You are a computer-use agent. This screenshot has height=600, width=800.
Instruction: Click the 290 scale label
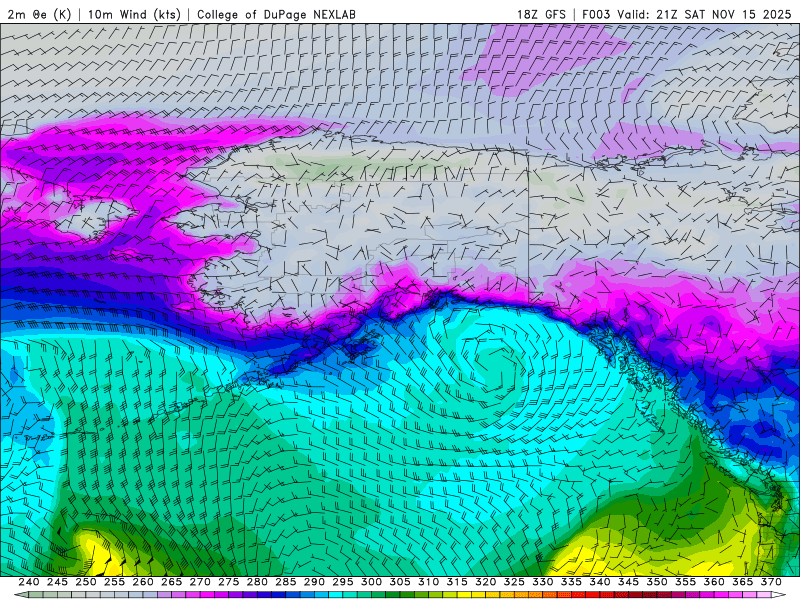314,582
